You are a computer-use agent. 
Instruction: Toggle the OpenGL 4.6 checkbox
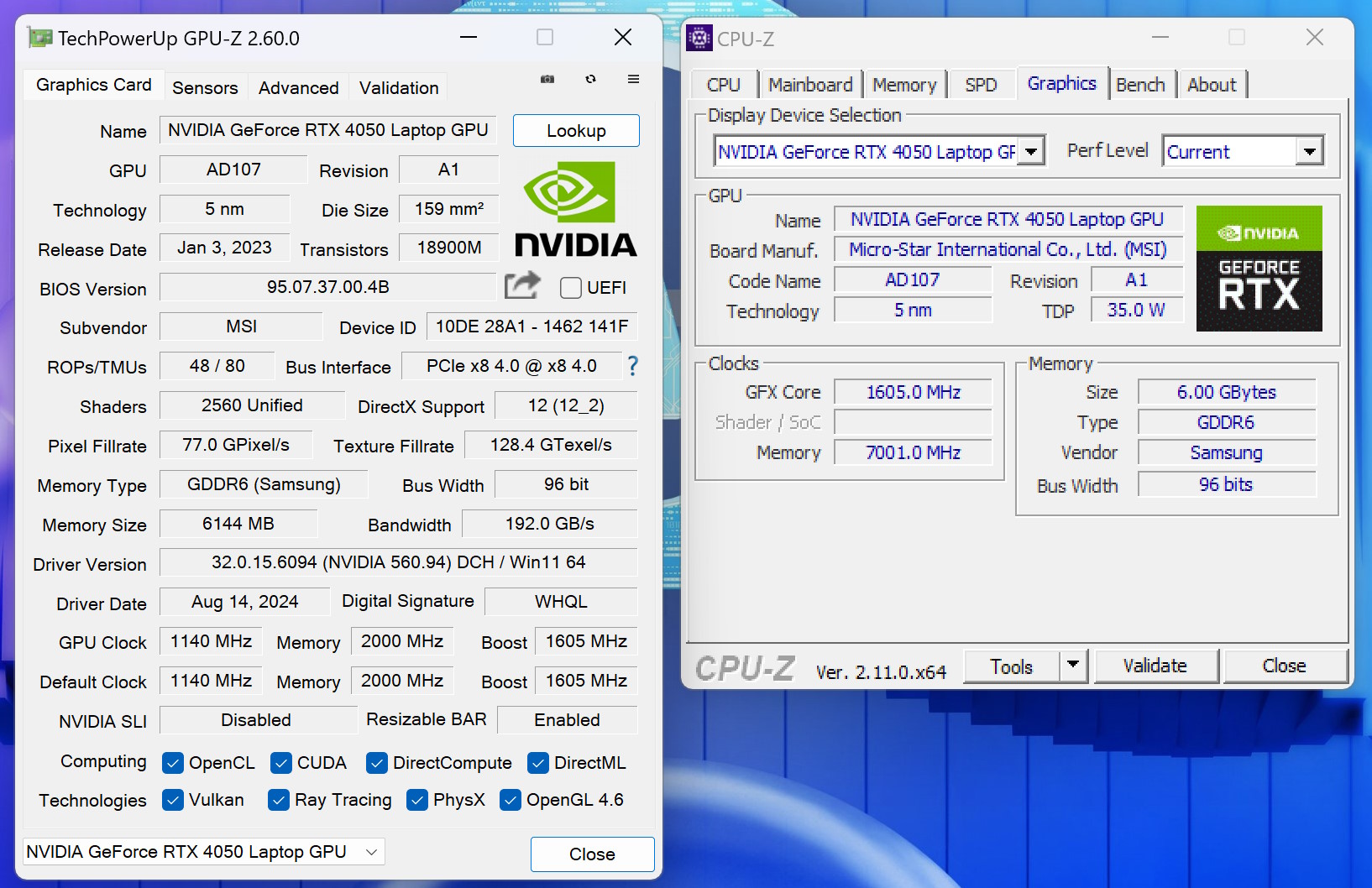511,800
